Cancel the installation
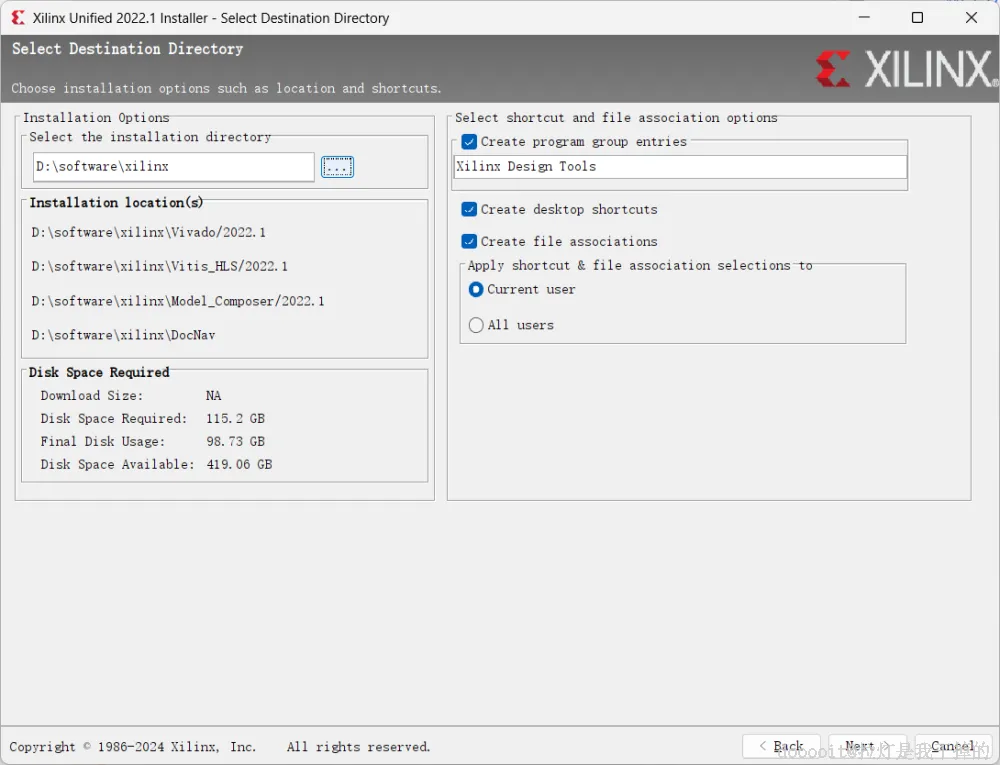Screen dimensions: 1000x765 click(x=953, y=747)
